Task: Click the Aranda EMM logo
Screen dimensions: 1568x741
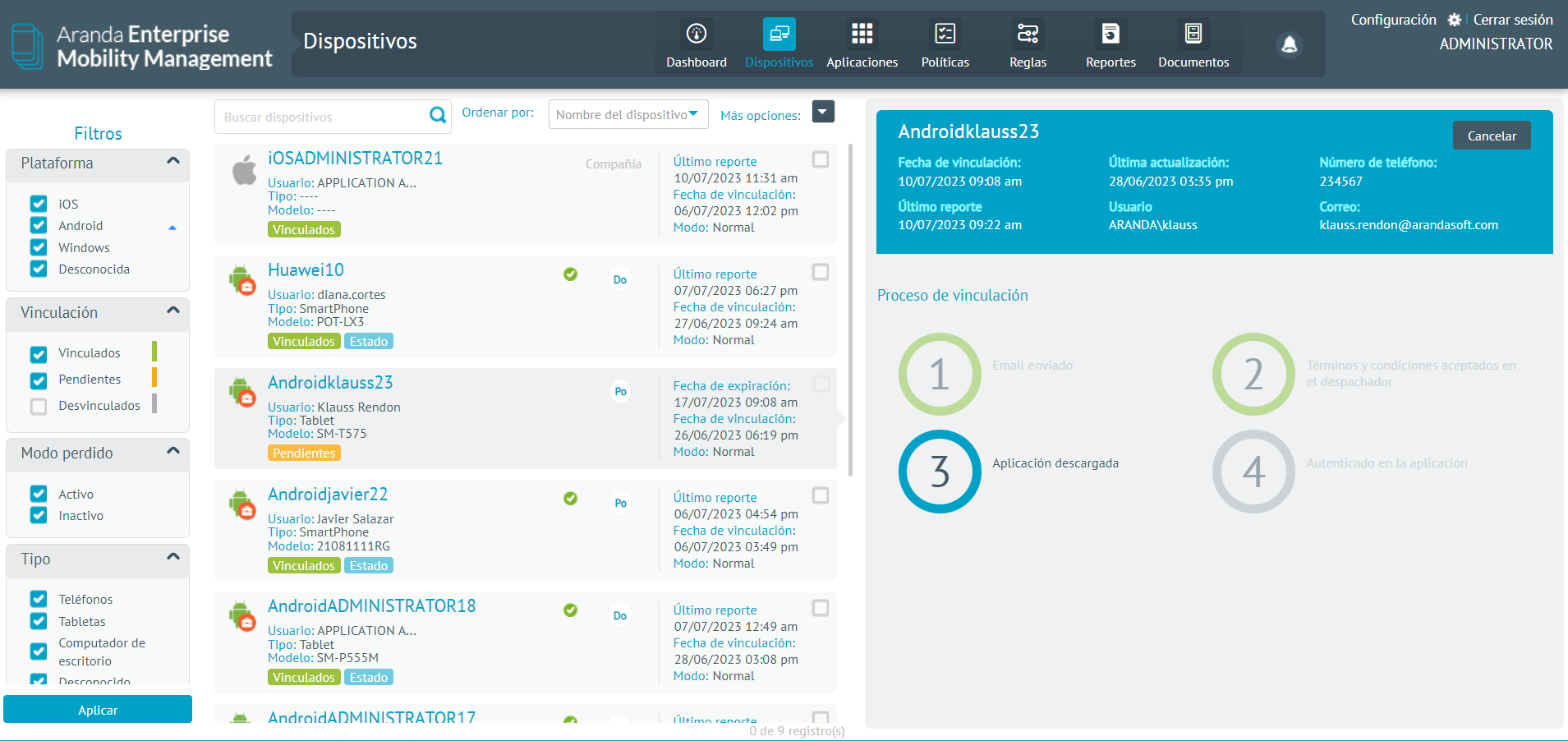Action: pyautogui.click(x=141, y=46)
